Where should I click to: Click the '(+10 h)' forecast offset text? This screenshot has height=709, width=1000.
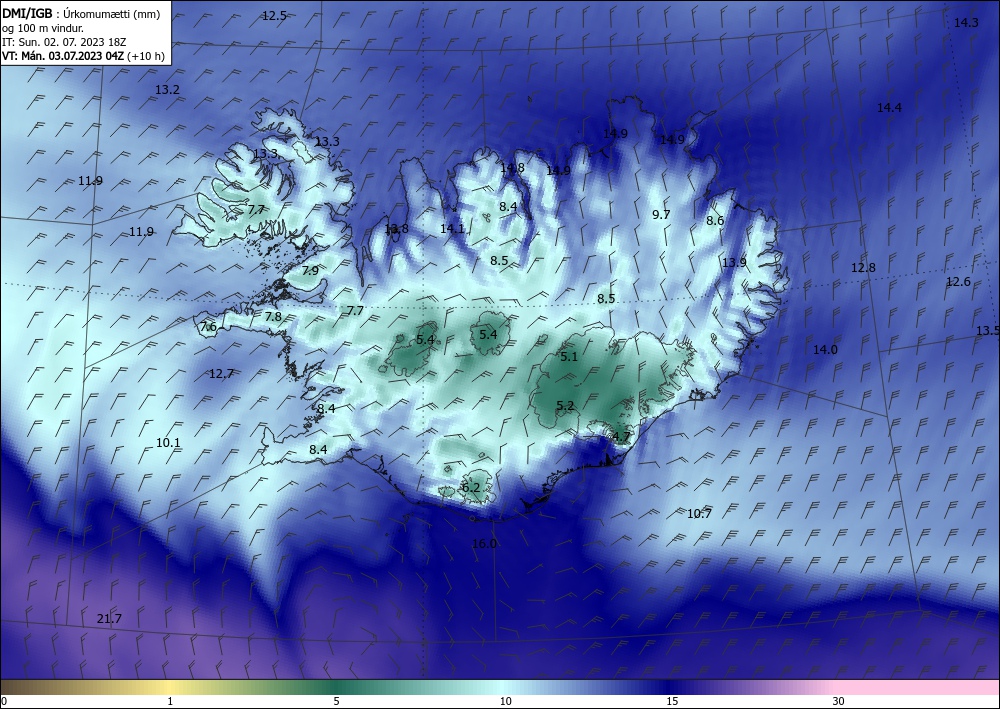(x=146, y=56)
